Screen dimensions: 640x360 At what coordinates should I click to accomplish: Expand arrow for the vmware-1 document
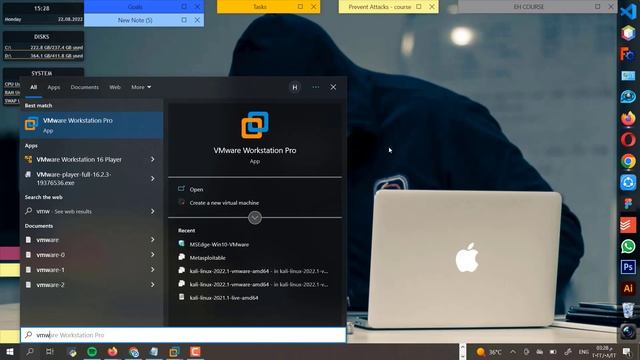[153, 270]
